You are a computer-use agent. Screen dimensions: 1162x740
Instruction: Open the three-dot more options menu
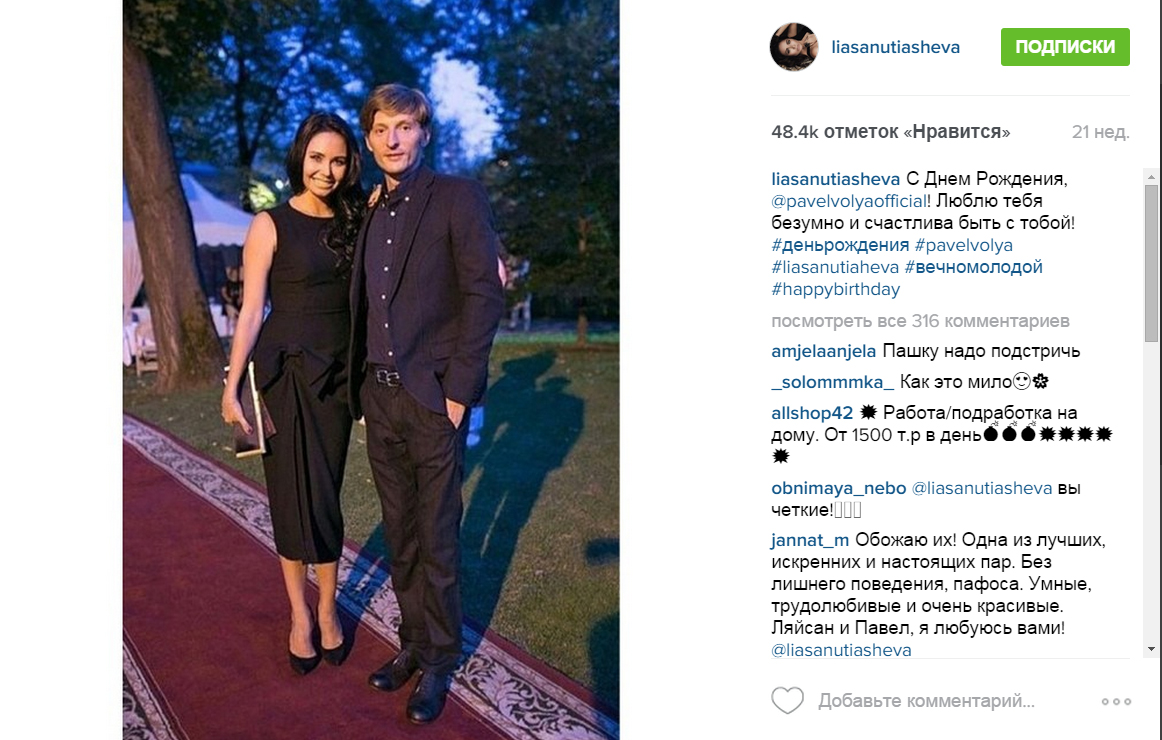pos(1116,701)
